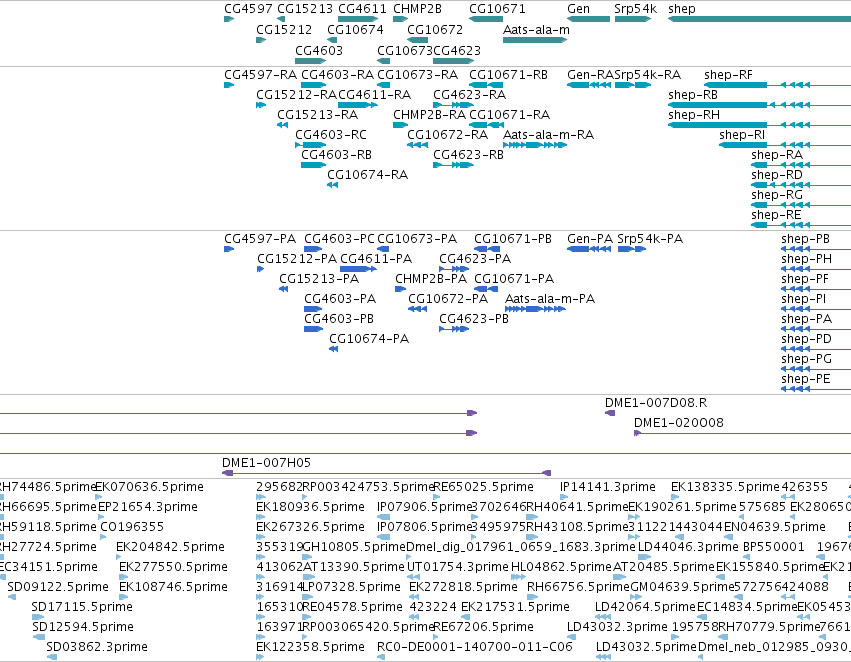Select the CG4597 gene glyph
Image resolution: width=851 pixels, height=662 pixels.
tap(228, 20)
